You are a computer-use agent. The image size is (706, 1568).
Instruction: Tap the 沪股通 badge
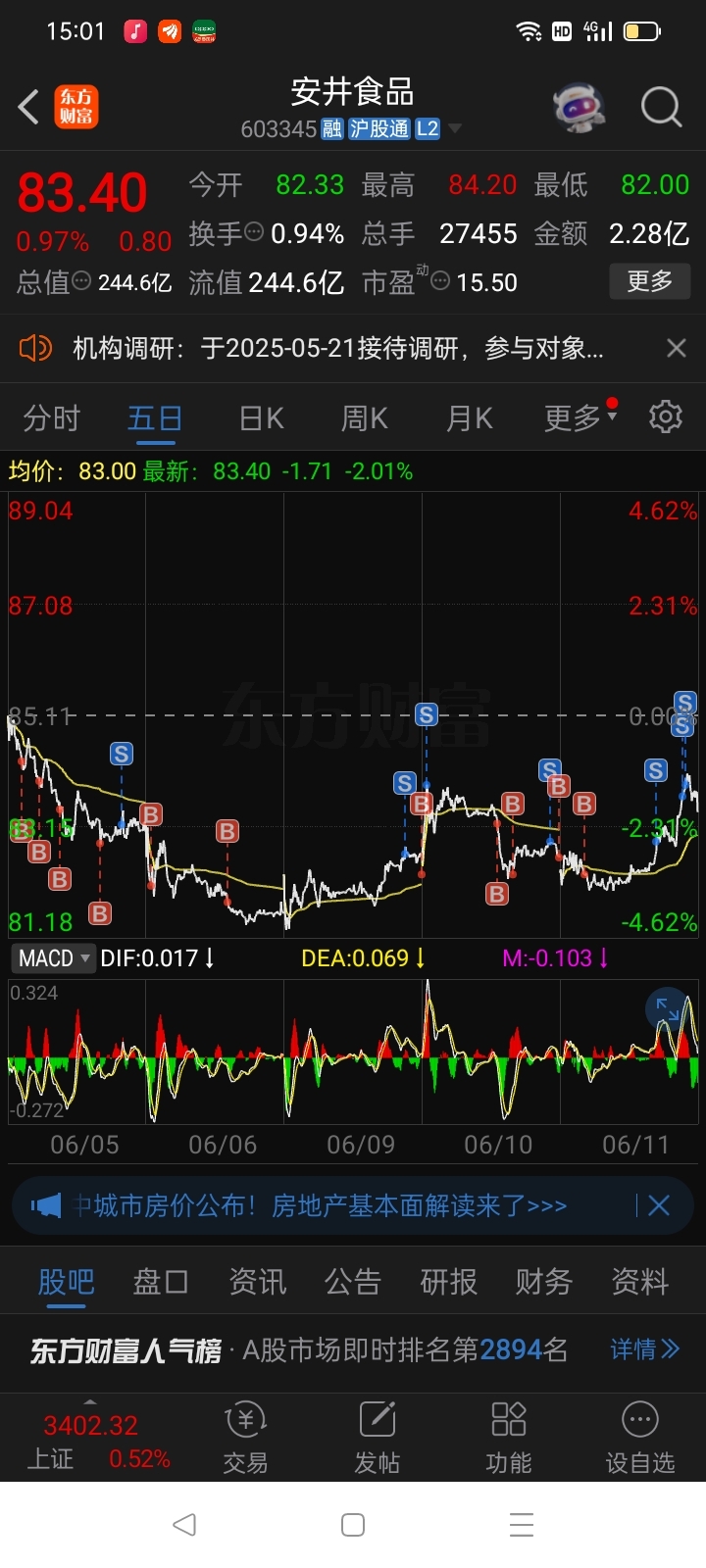[378, 129]
